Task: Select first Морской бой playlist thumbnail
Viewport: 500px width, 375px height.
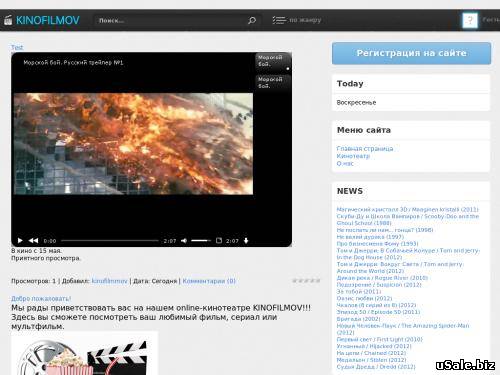Action: [273, 61]
